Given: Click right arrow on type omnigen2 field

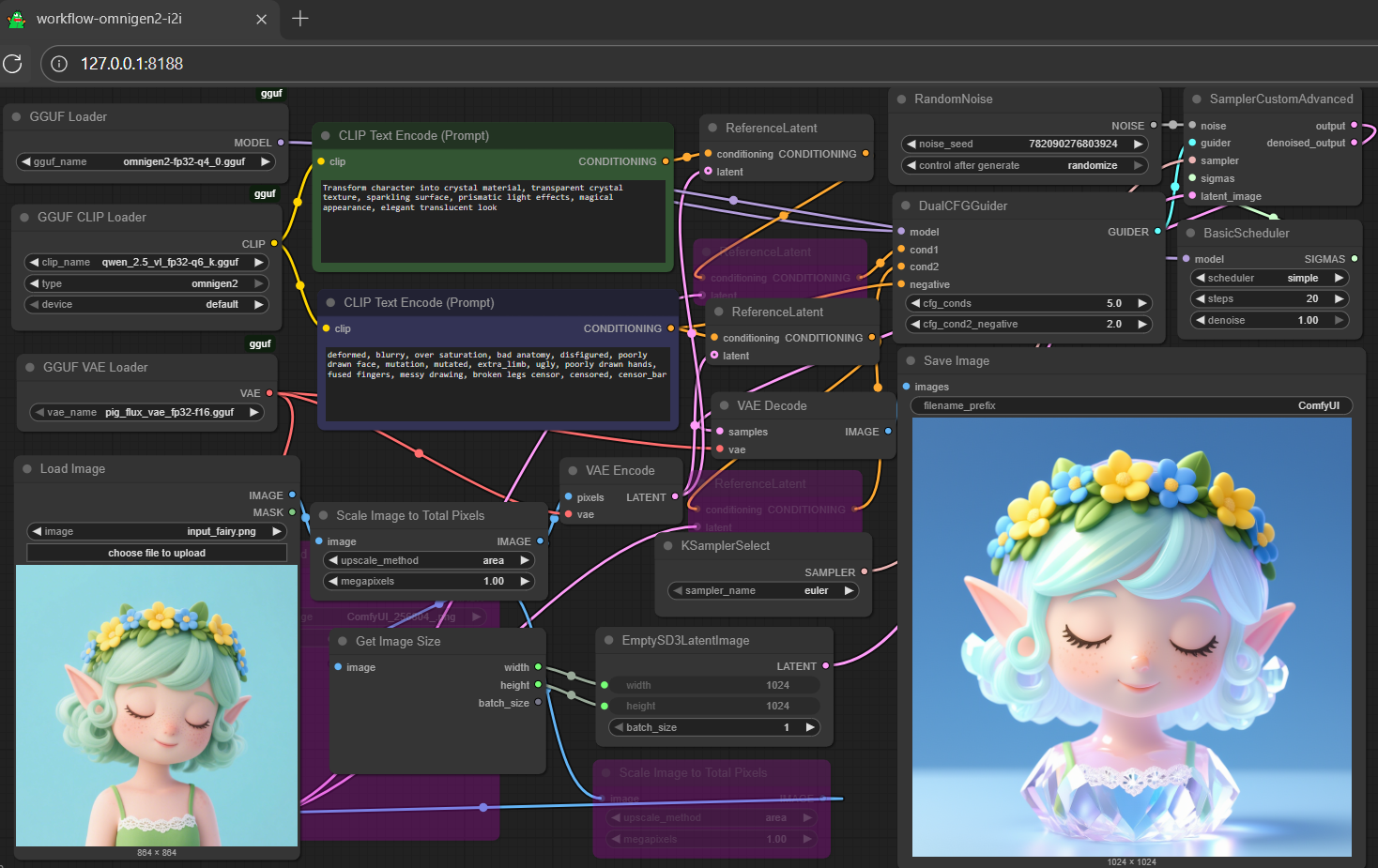Looking at the screenshot, I should pos(259,283).
